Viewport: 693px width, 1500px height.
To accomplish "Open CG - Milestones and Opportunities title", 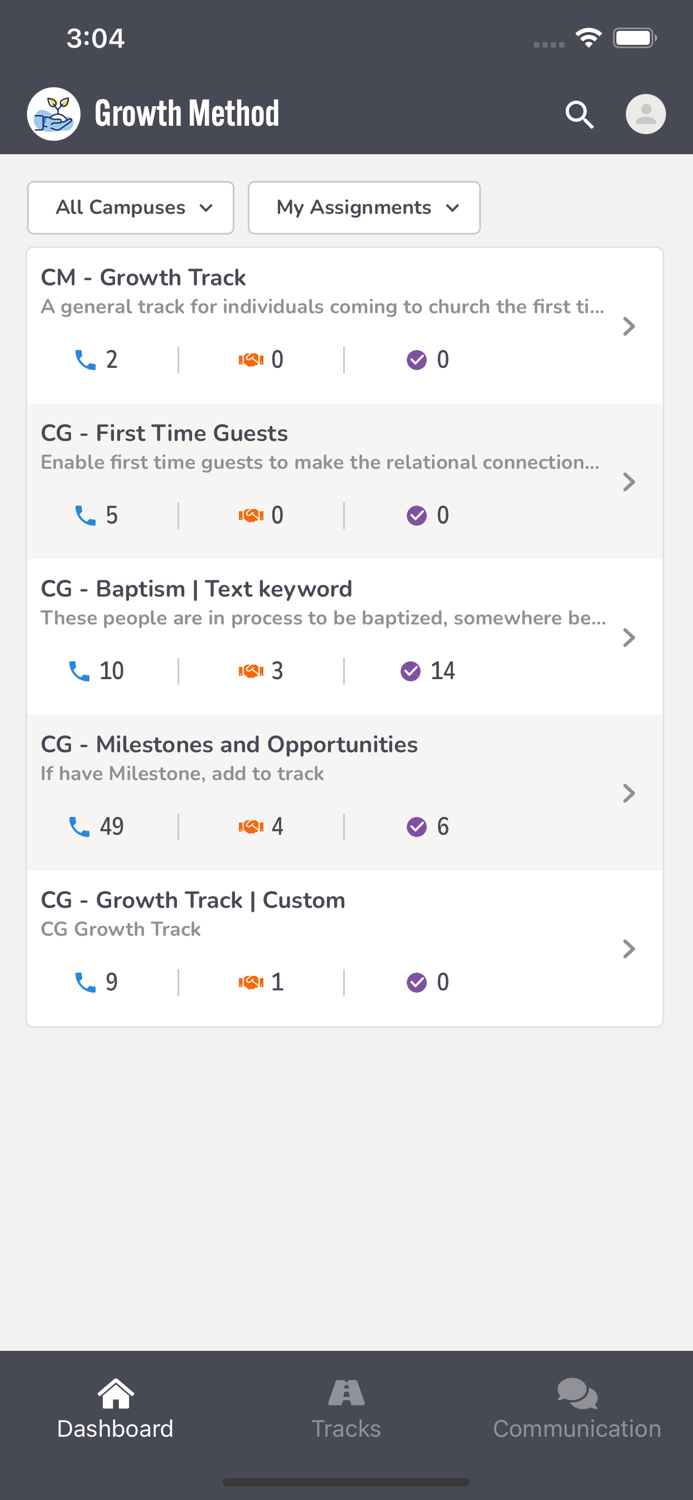I will pos(229,745).
